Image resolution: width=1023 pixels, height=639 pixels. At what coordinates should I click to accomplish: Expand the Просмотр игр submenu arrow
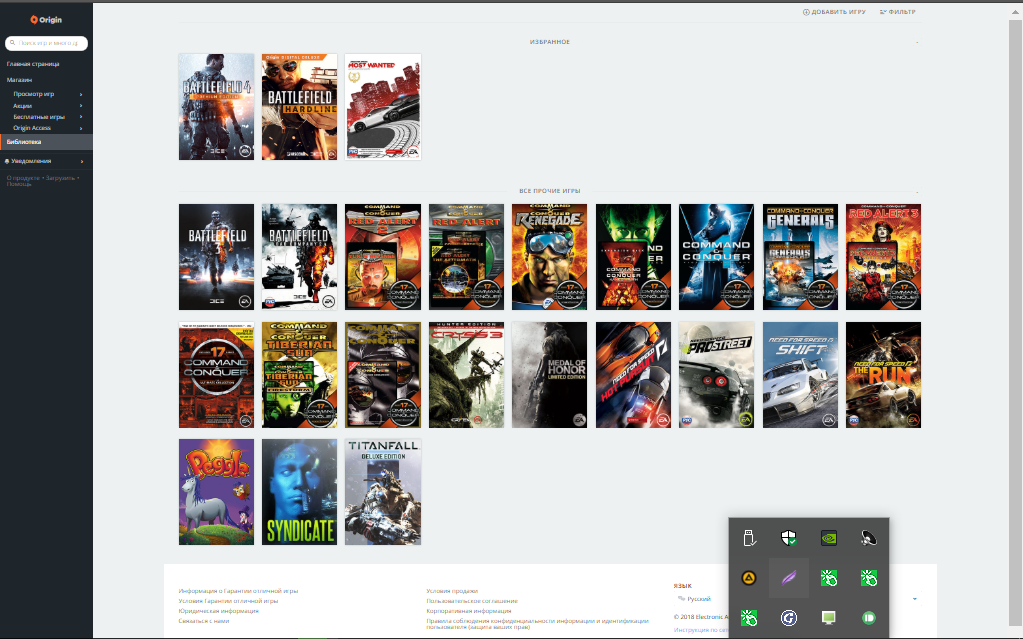[81, 94]
